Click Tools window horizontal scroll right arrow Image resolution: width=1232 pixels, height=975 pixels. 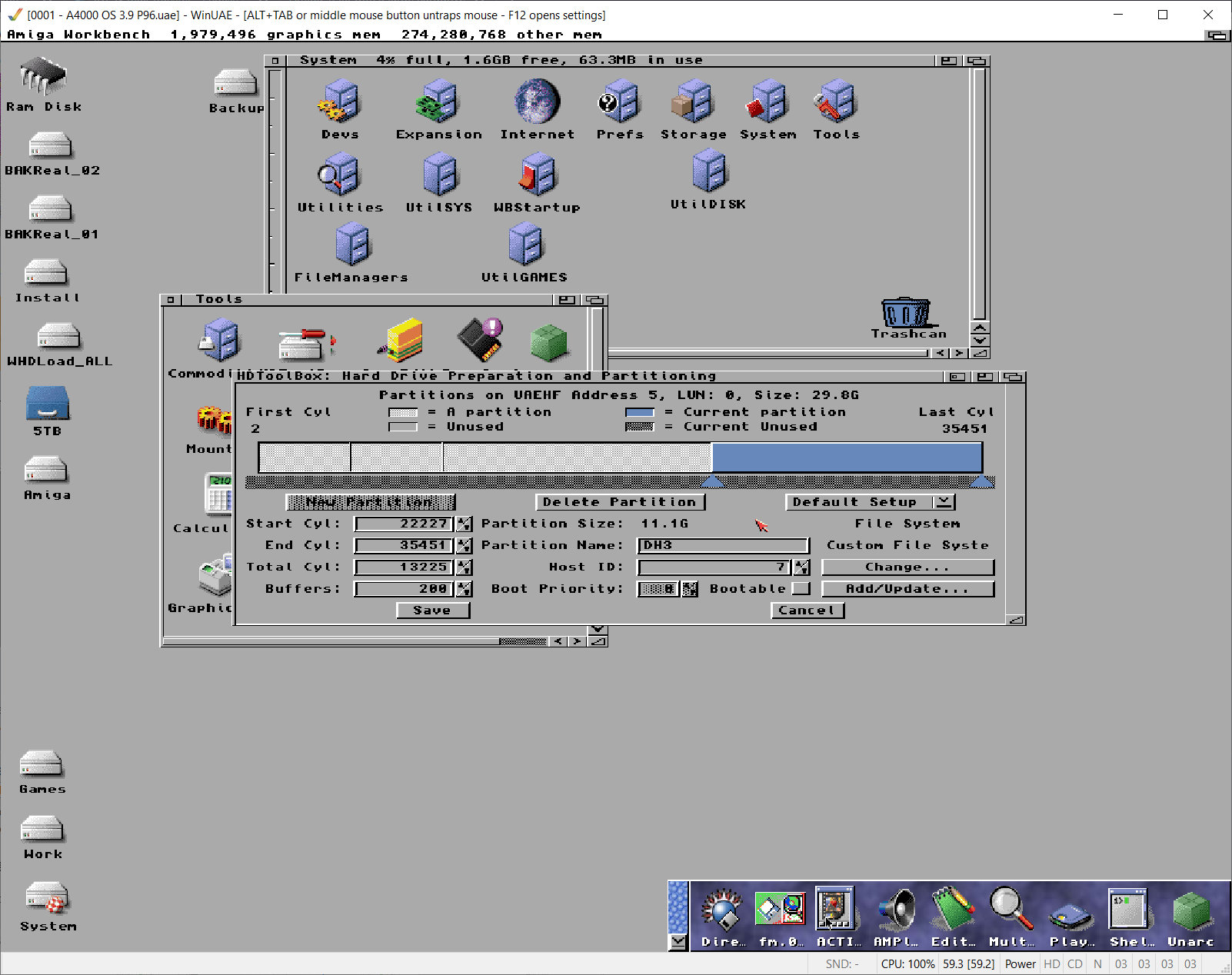(x=577, y=641)
